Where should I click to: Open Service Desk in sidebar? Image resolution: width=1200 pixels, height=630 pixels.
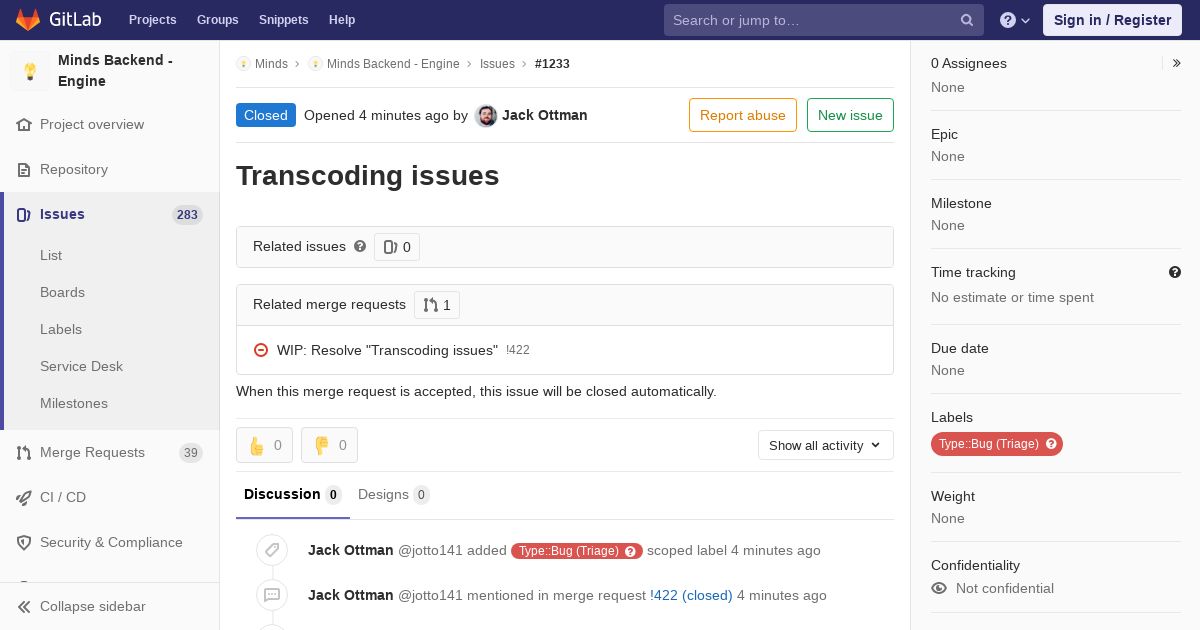pyautogui.click(x=81, y=367)
